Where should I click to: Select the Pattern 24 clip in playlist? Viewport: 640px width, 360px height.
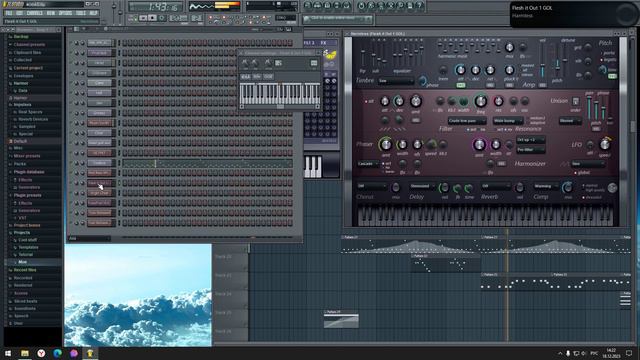coord(341,319)
